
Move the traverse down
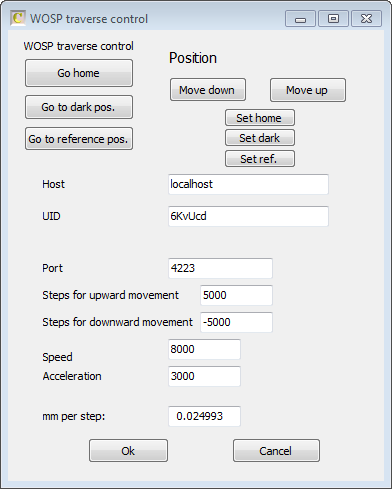tap(208, 90)
